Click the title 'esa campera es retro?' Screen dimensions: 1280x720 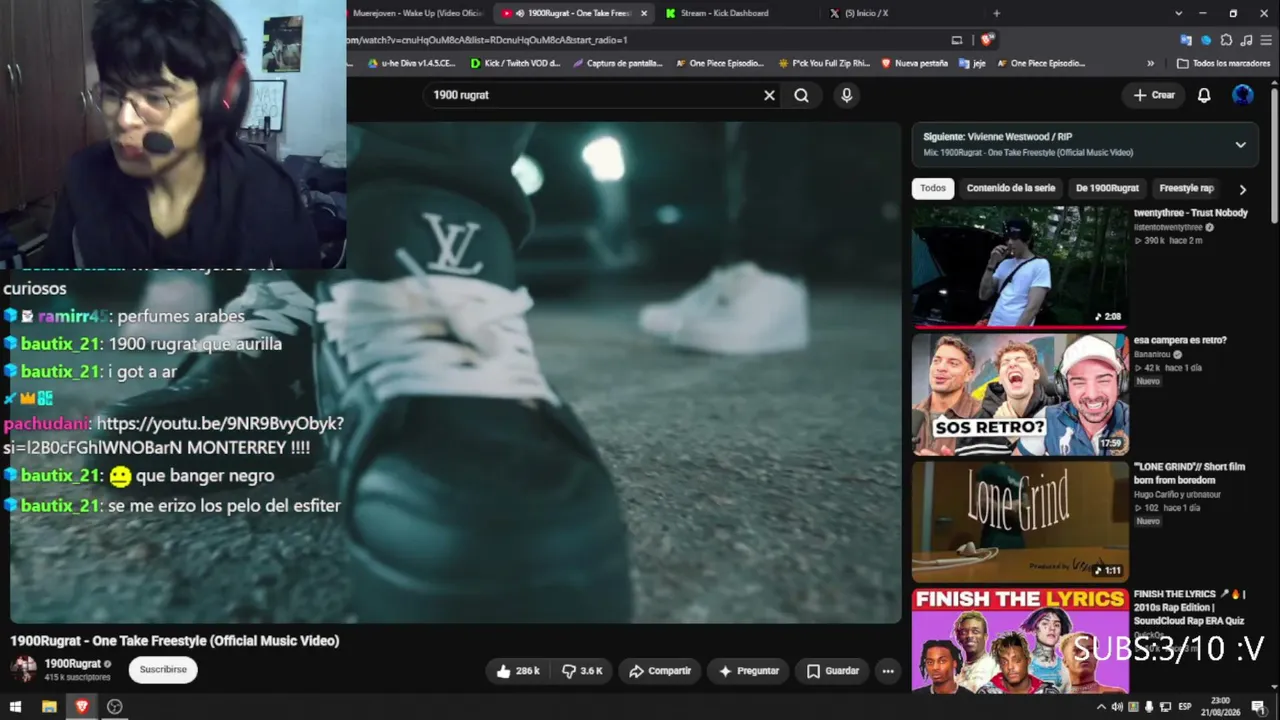pos(1180,340)
